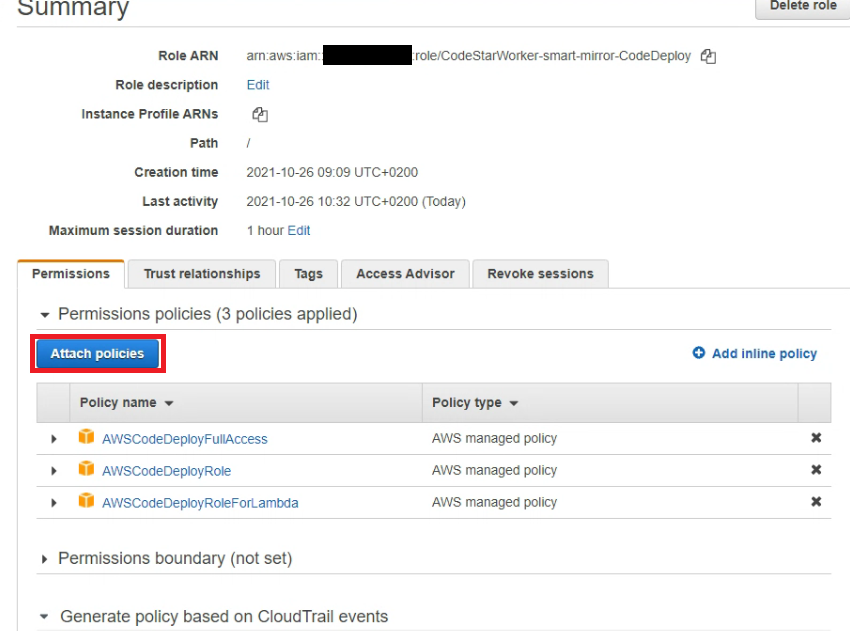Click the policy type cell for AWSCodeDeployRole
Viewport: 850px width, 631px height.
coord(494,470)
